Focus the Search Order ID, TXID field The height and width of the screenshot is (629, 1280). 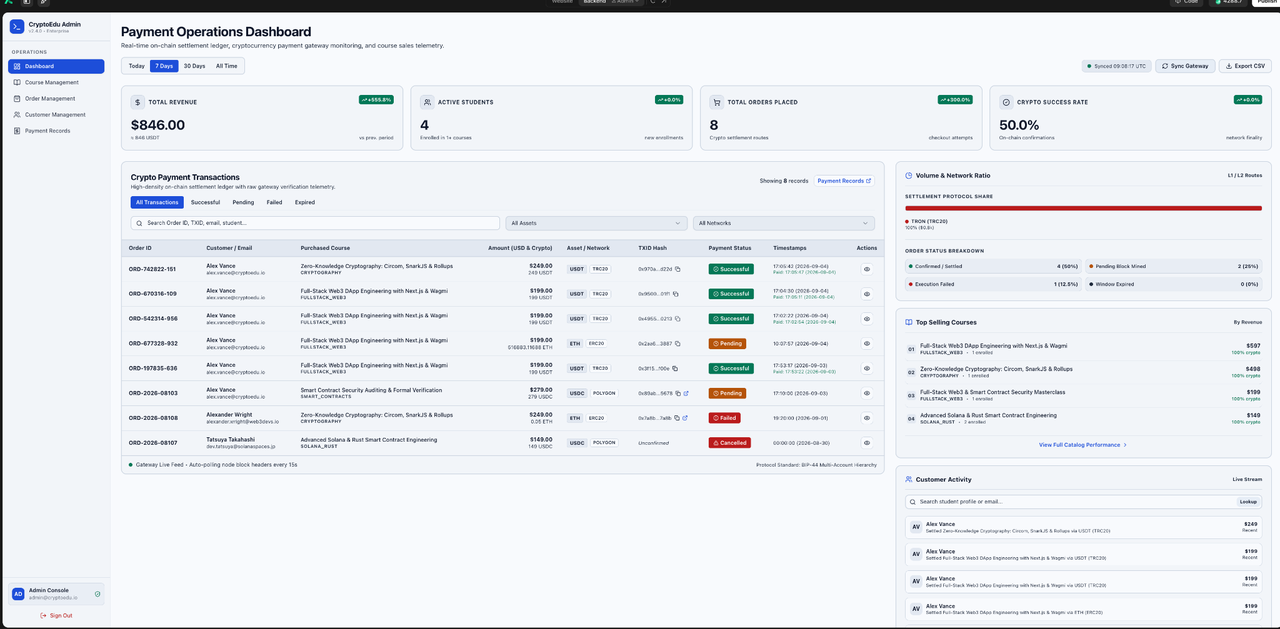(x=315, y=223)
